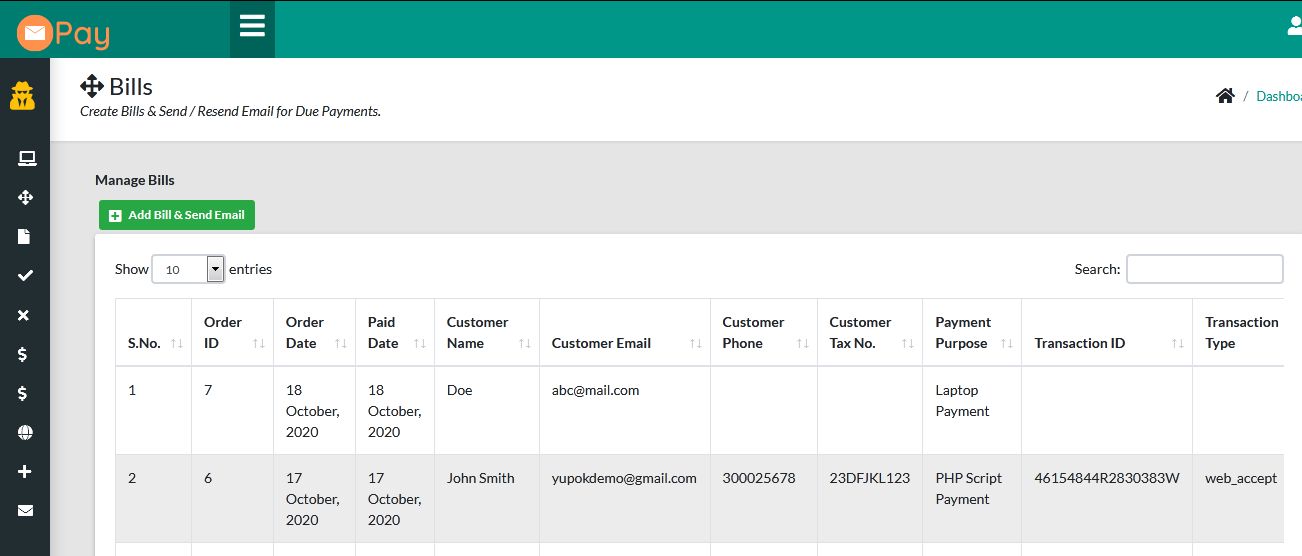Go to home via breadcrumb house icon
The width and height of the screenshot is (1302, 556).
[1225, 96]
